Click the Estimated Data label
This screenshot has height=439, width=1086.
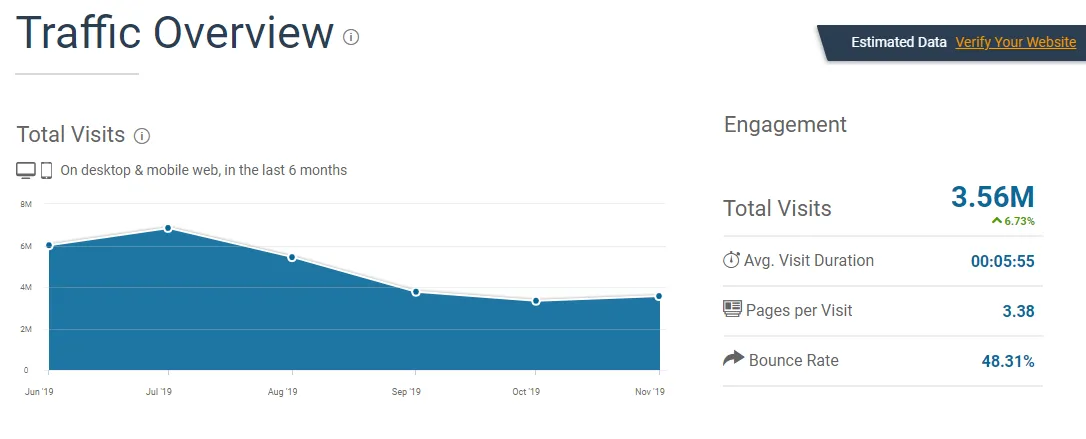[x=898, y=42]
